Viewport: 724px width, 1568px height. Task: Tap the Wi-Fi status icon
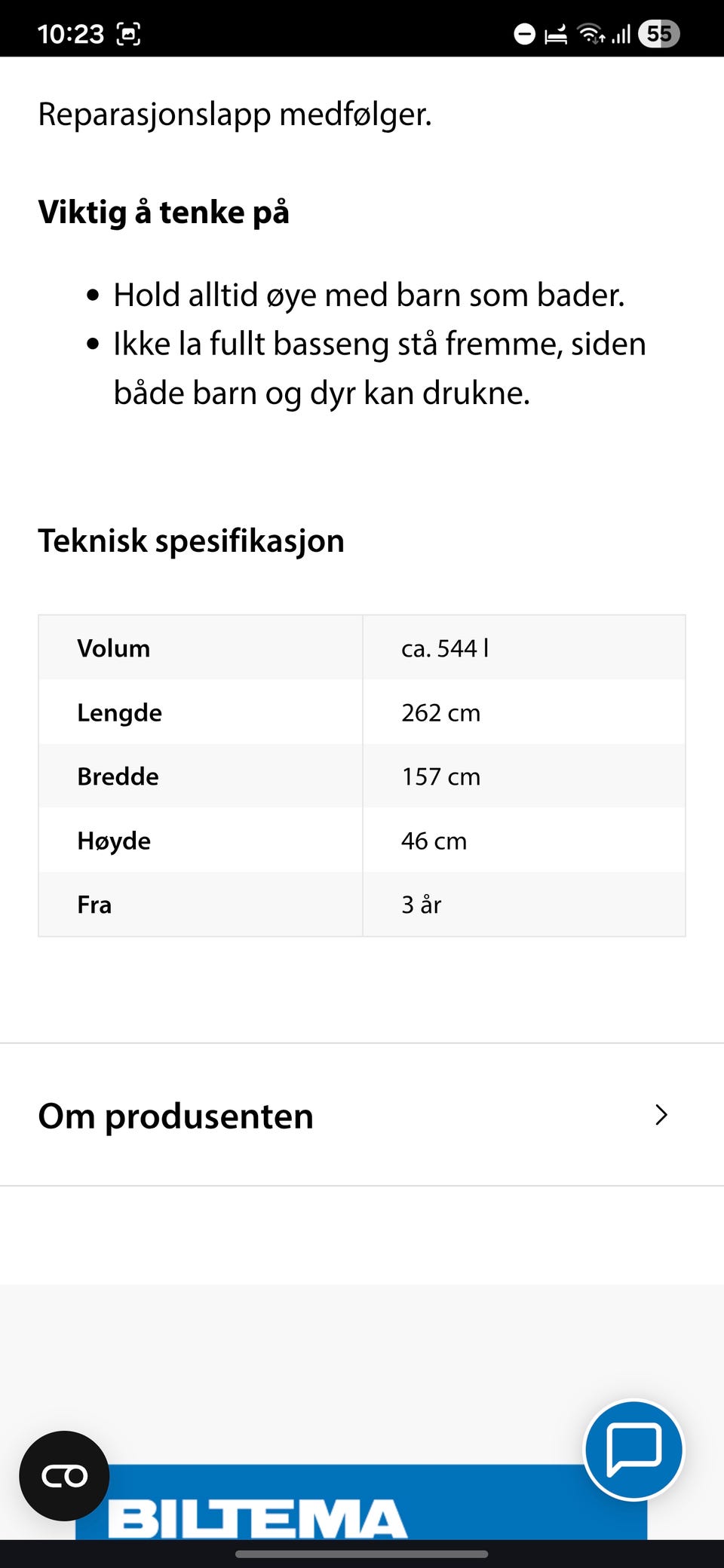pyautogui.click(x=591, y=34)
